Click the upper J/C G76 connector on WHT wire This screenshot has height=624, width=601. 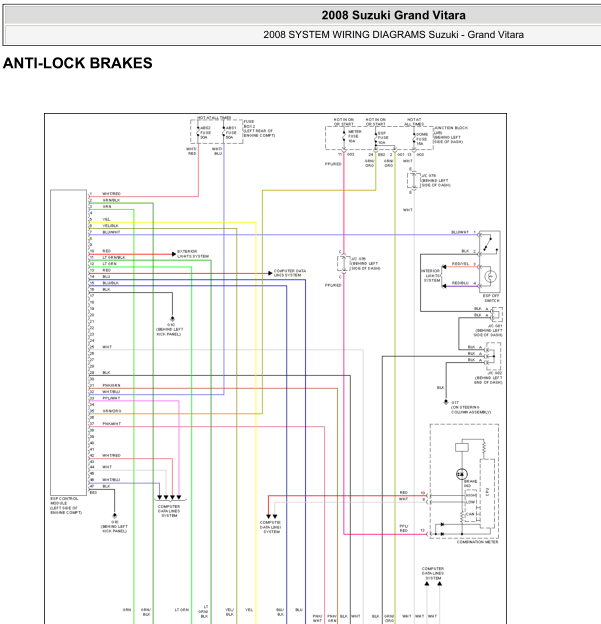tap(414, 180)
